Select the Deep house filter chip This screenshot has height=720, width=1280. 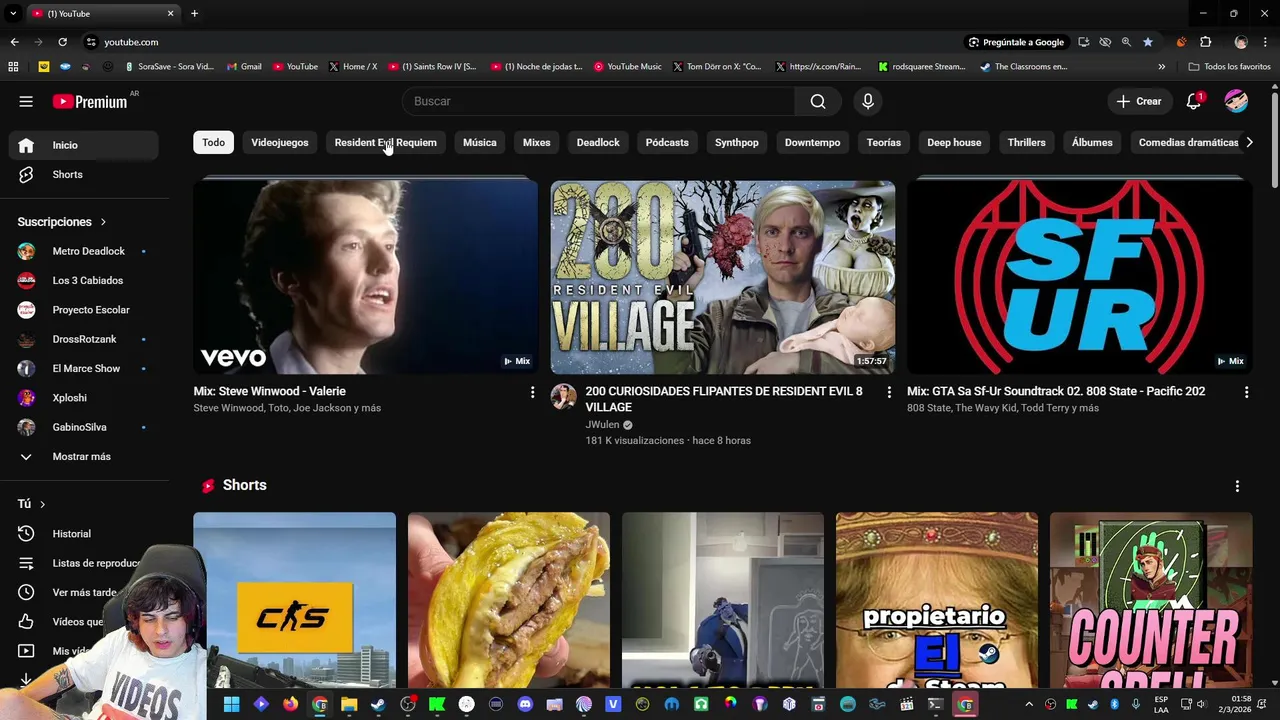(x=954, y=142)
